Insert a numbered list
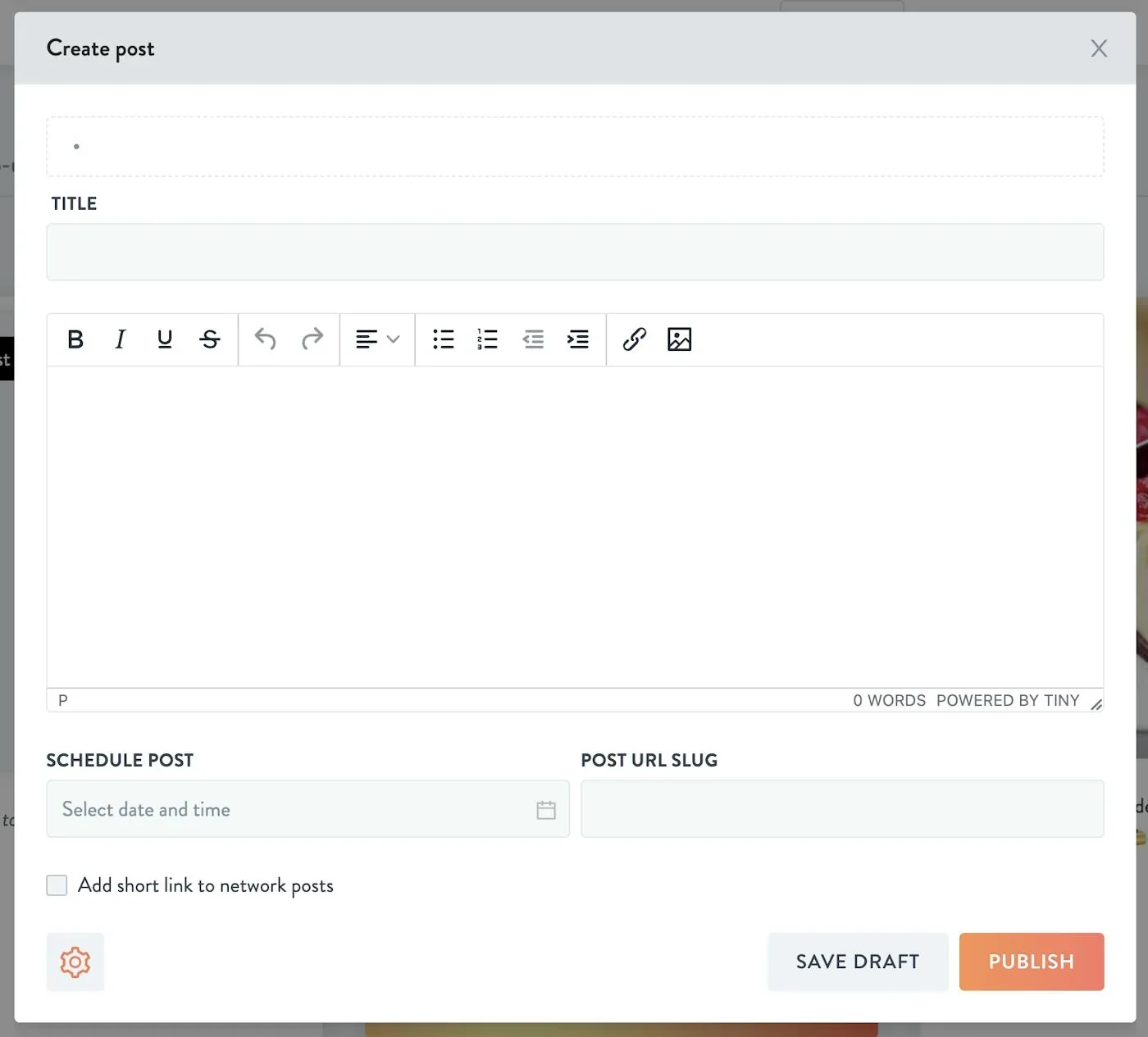Image resolution: width=1148 pixels, height=1037 pixels. tap(488, 339)
